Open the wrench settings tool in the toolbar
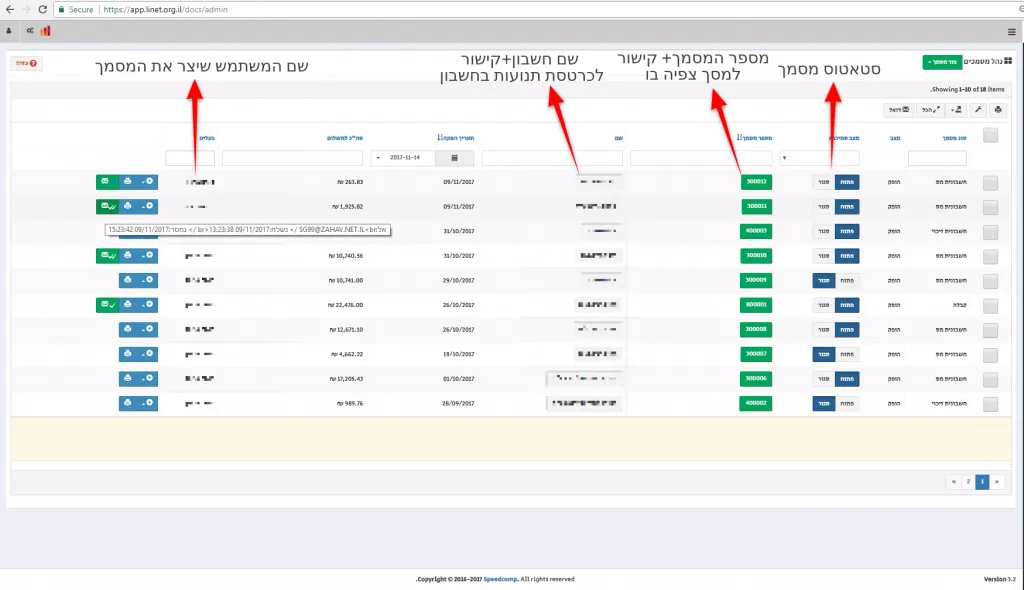The height and width of the screenshot is (590, 1024). [x=978, y=110]
